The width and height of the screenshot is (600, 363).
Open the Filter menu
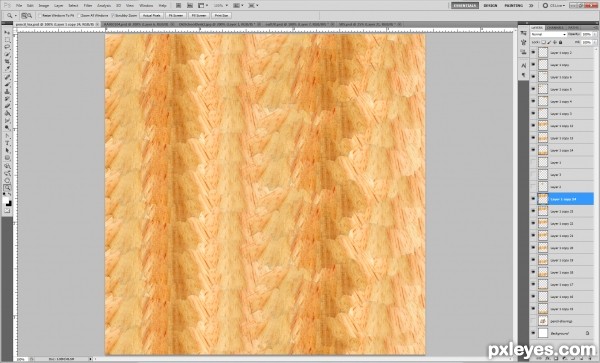88,5
